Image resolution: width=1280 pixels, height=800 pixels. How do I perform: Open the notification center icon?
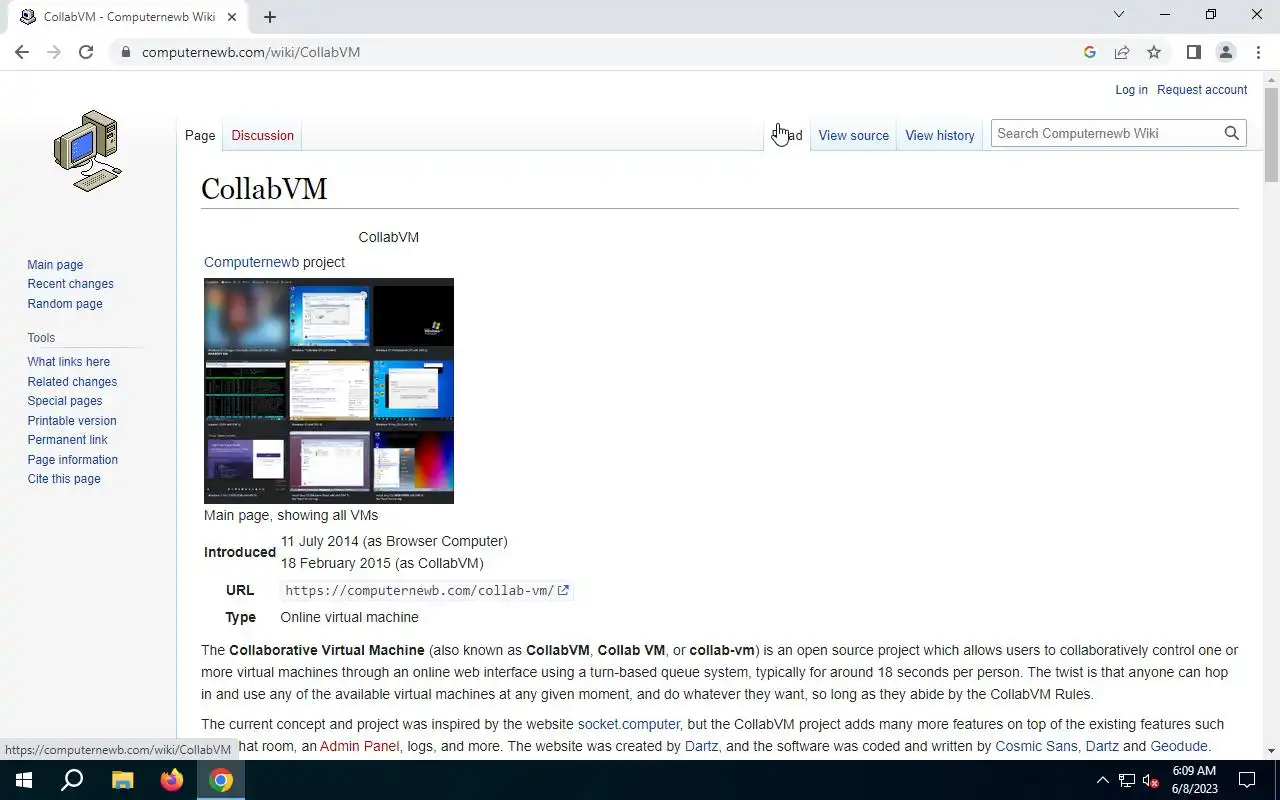pos(1247,780)
